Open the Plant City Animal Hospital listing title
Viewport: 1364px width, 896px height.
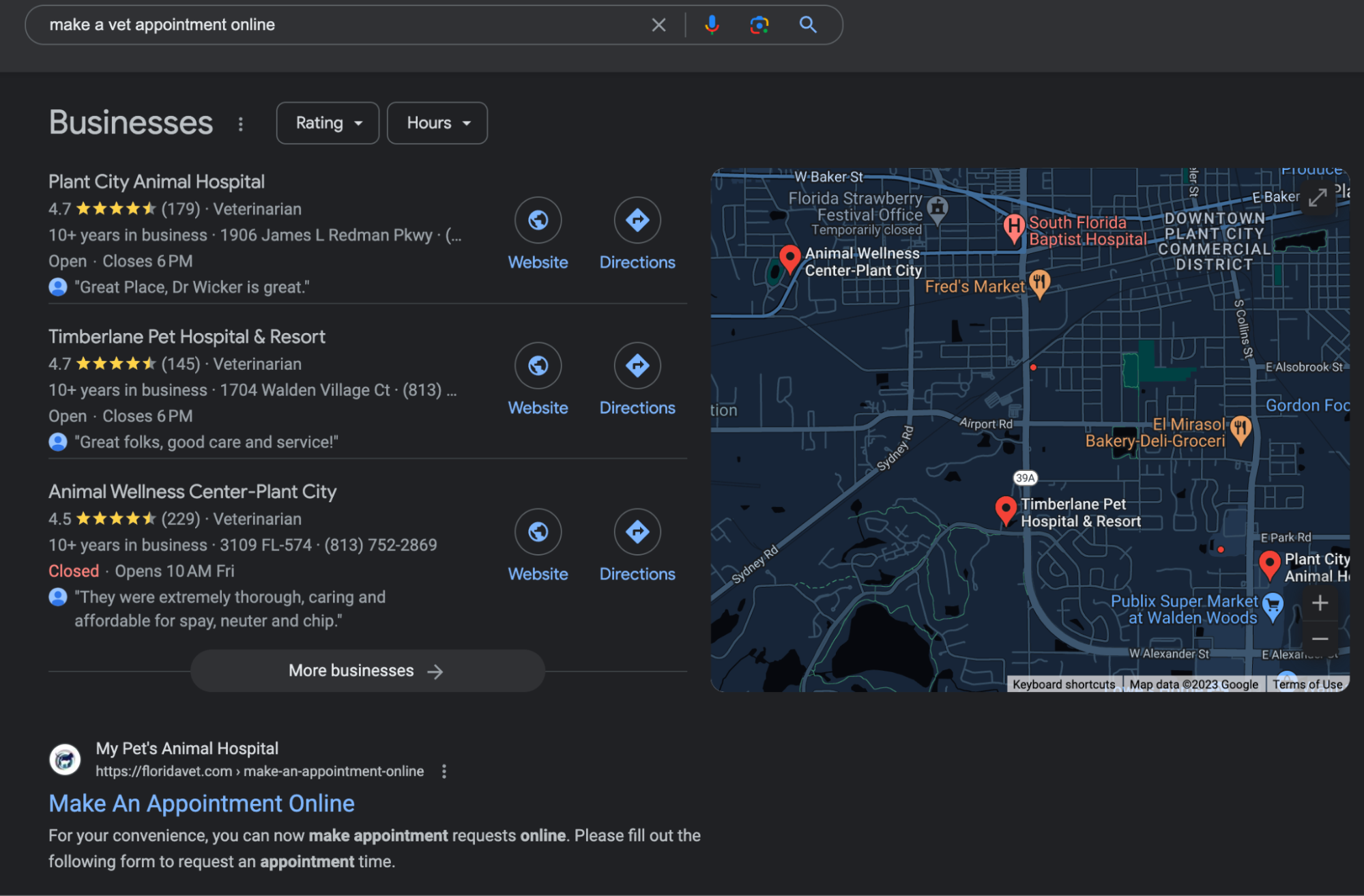pos(156,182)
